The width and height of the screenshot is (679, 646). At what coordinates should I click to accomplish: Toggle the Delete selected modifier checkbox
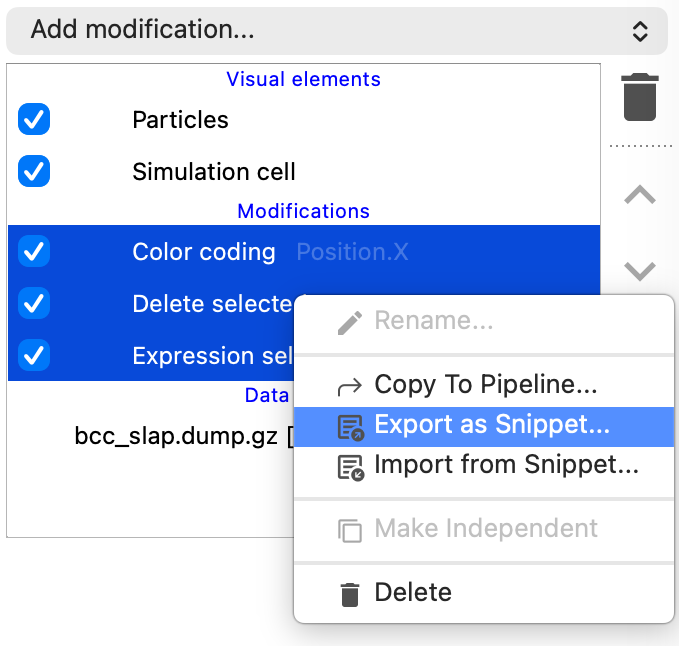[34, 303]
